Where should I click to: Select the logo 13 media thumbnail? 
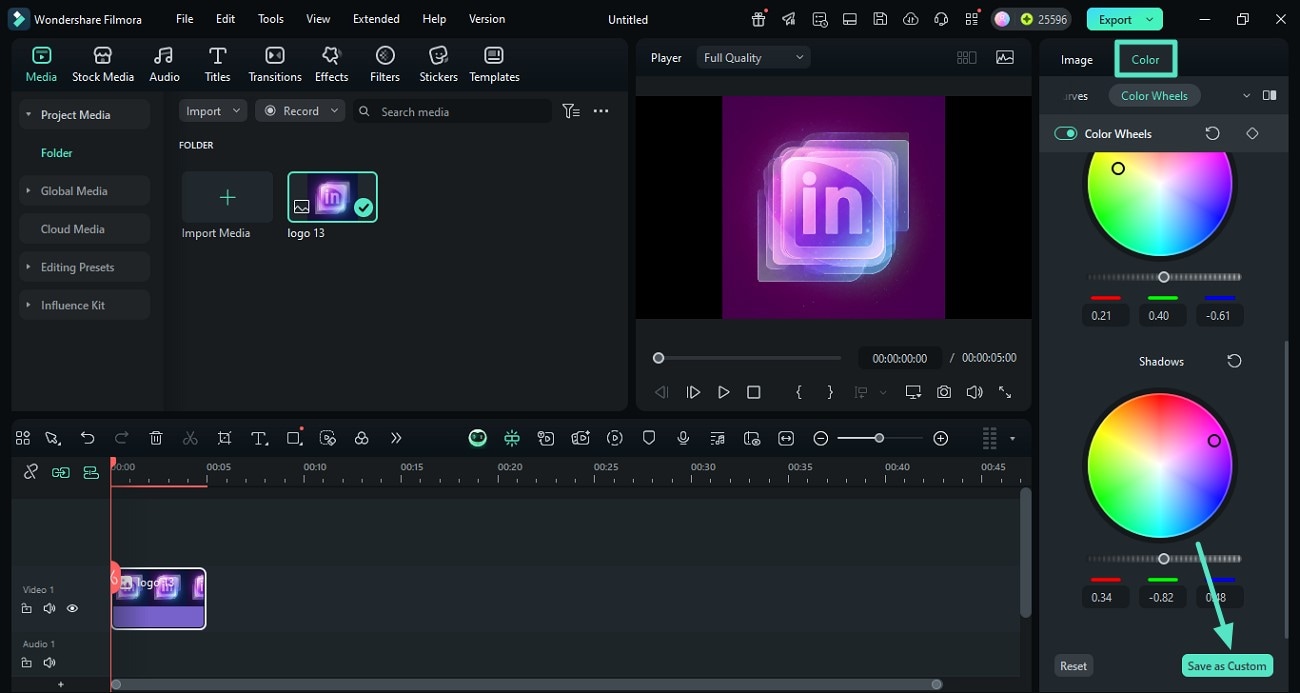[332, 197]
